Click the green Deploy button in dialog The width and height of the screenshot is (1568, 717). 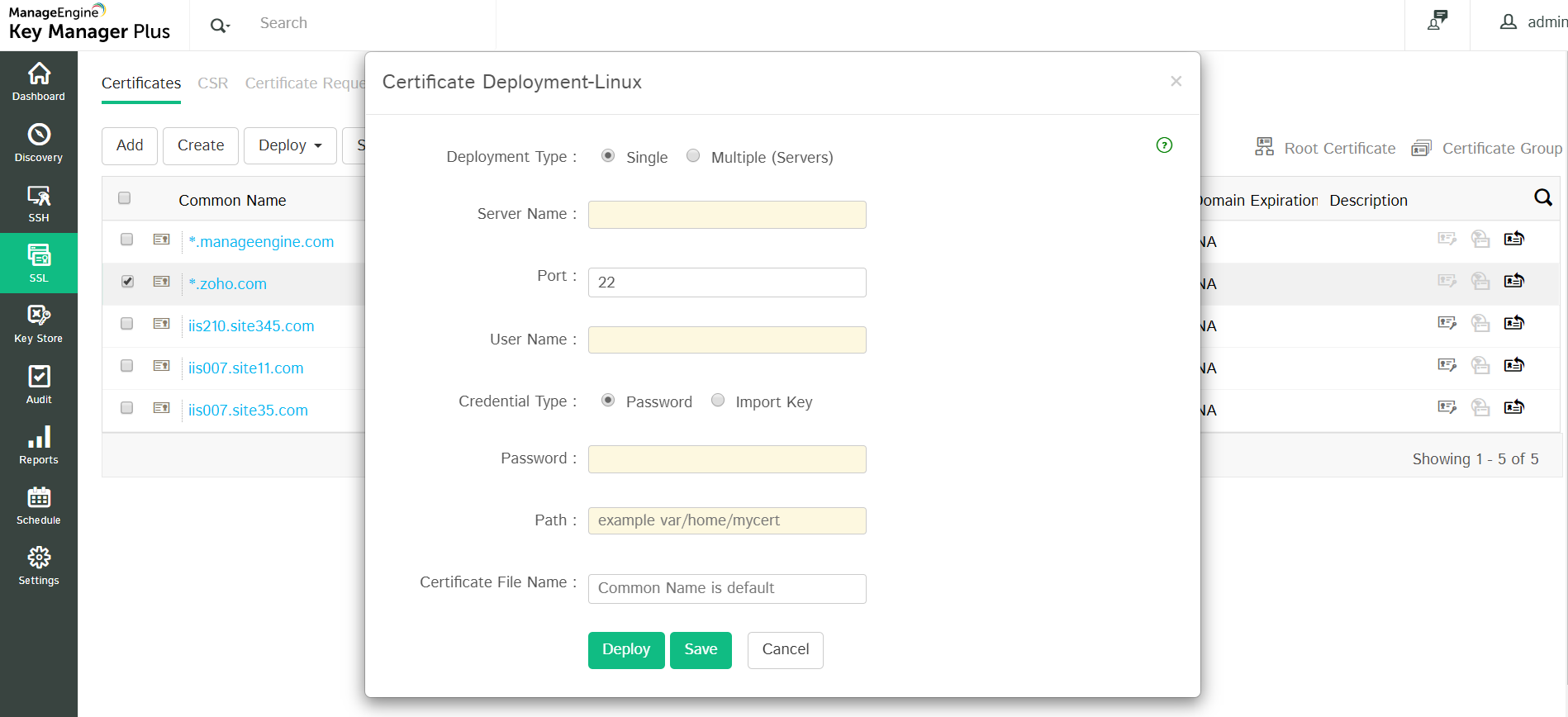626,650
